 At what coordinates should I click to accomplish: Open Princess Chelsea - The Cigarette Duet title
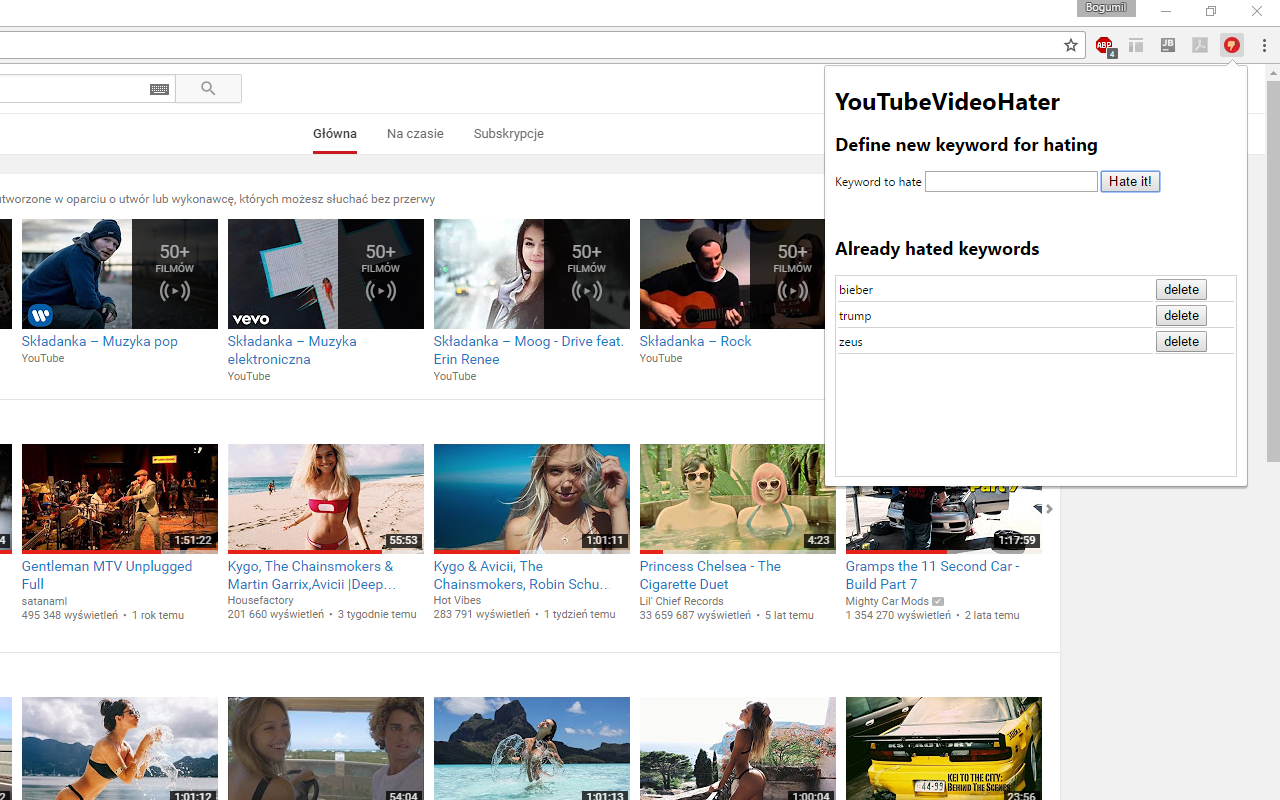(x=710, y=575)
